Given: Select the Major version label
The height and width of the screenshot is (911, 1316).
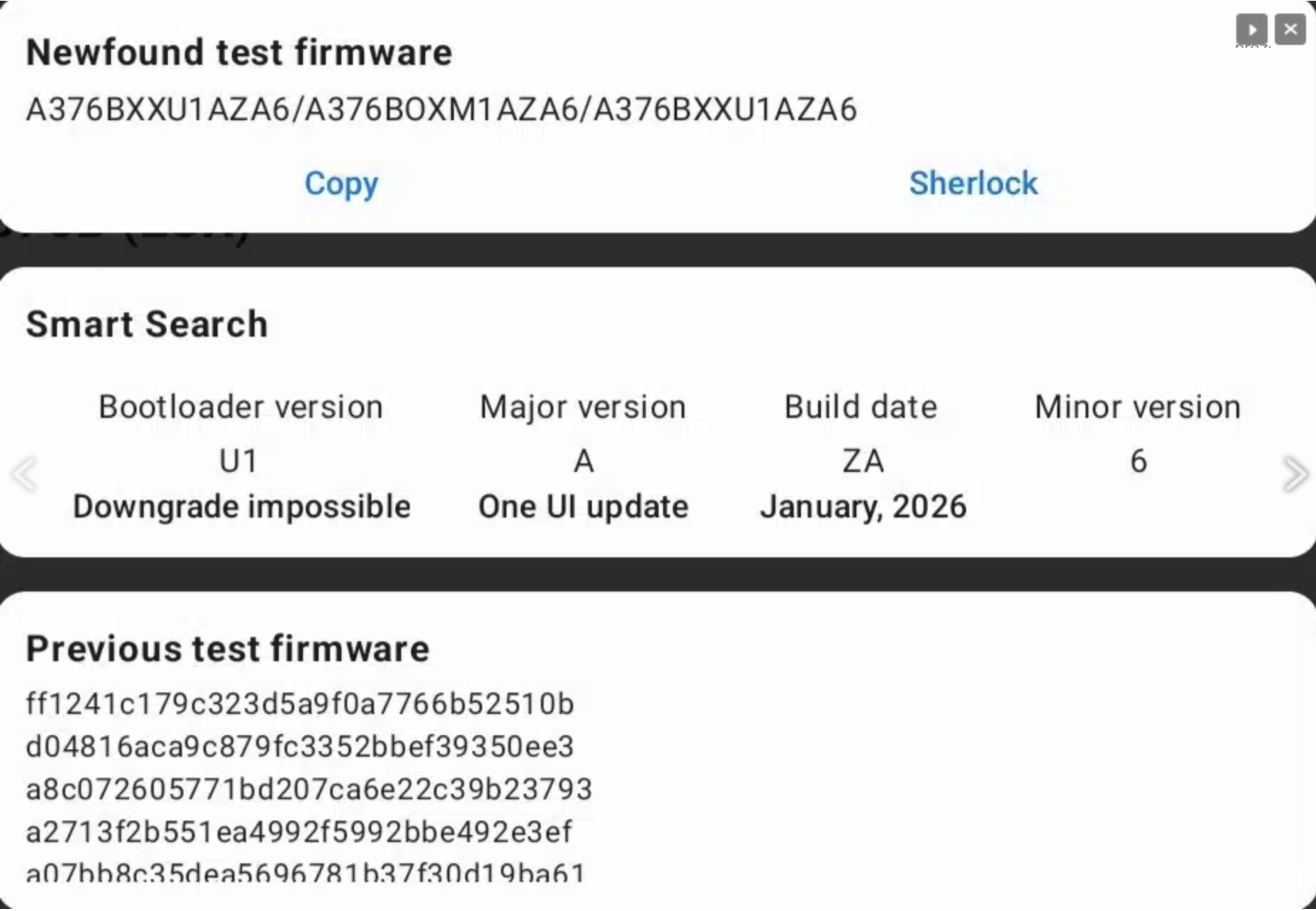Looking at the screenshot, I should point(583,407).
